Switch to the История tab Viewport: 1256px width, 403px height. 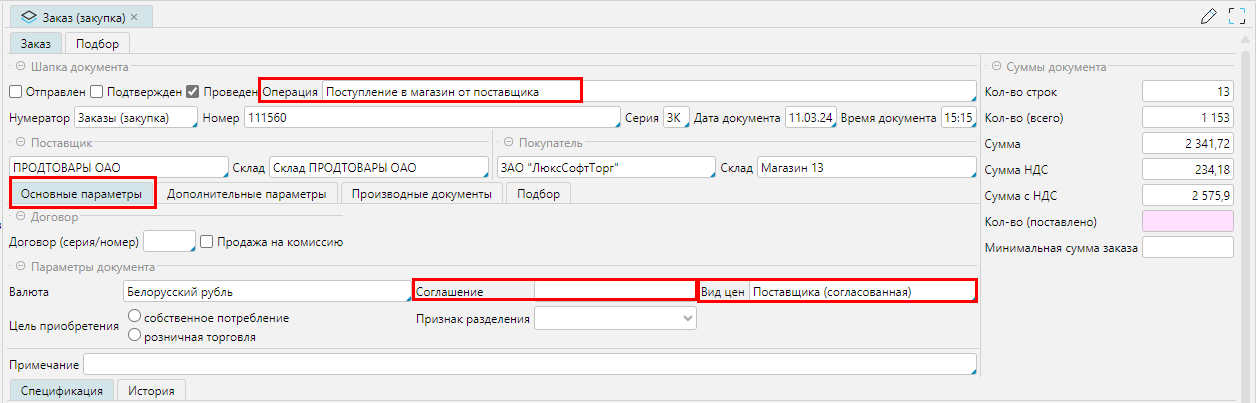coord(151,391)
